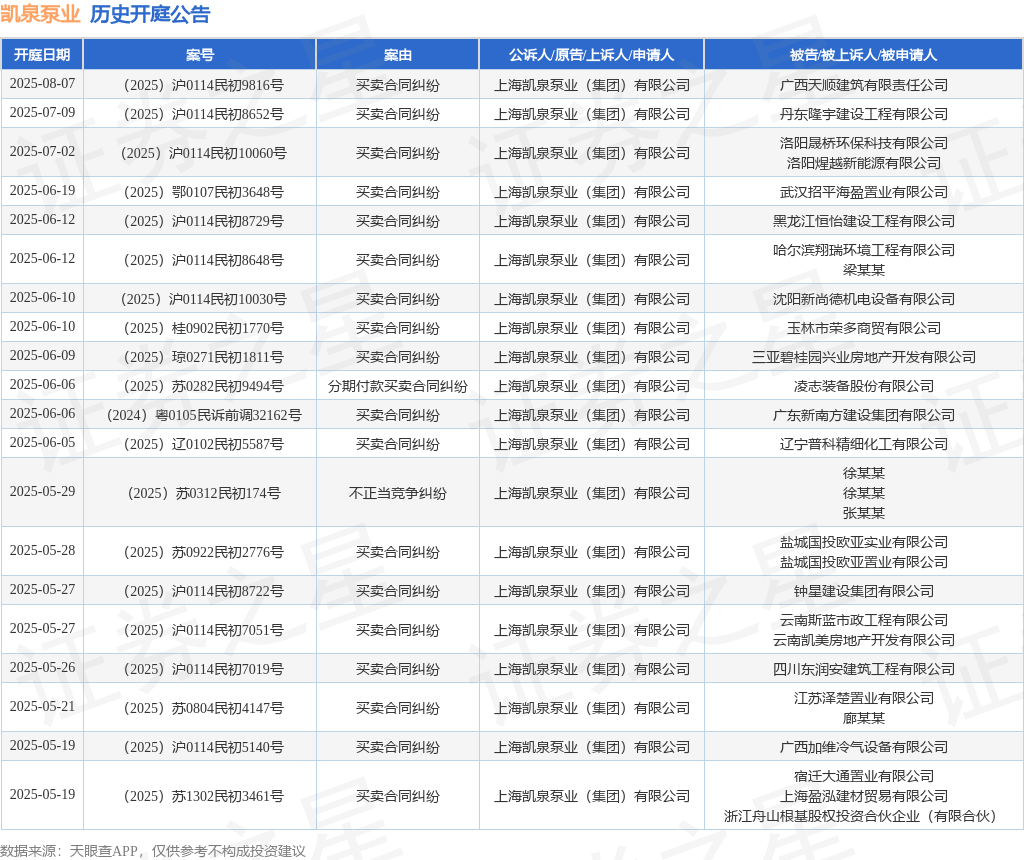This screenshot has width=1024, height=860.
Task: Click defendant name 梁某某
Action: (863, 270)
